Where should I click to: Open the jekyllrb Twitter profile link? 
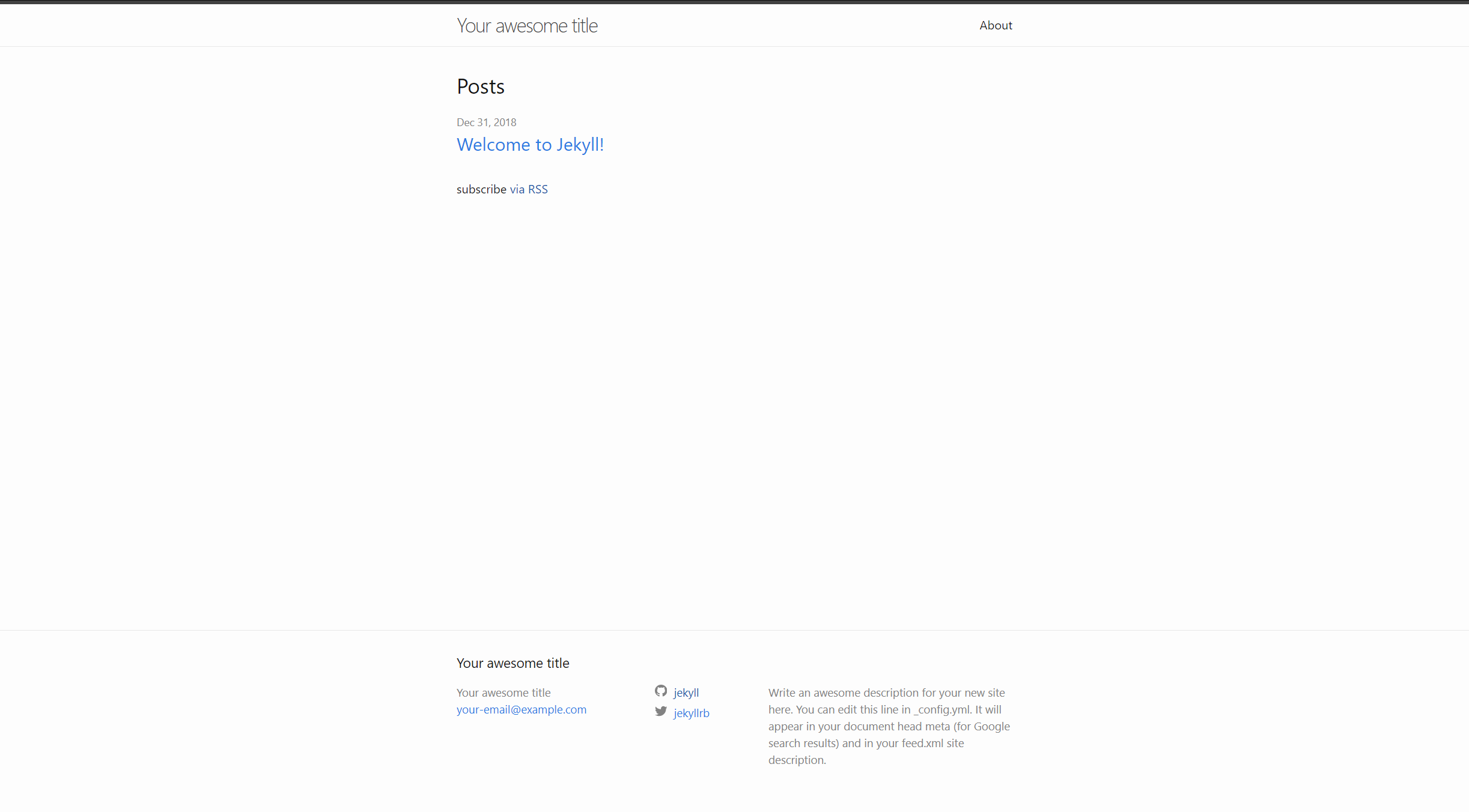[692, 713]
